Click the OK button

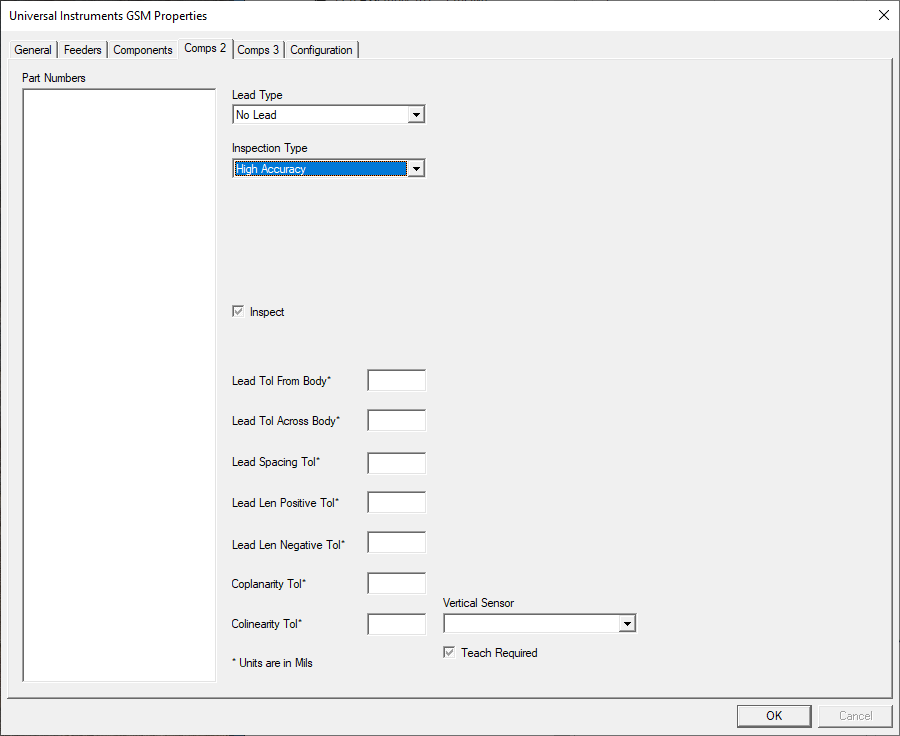coord(773,715)
